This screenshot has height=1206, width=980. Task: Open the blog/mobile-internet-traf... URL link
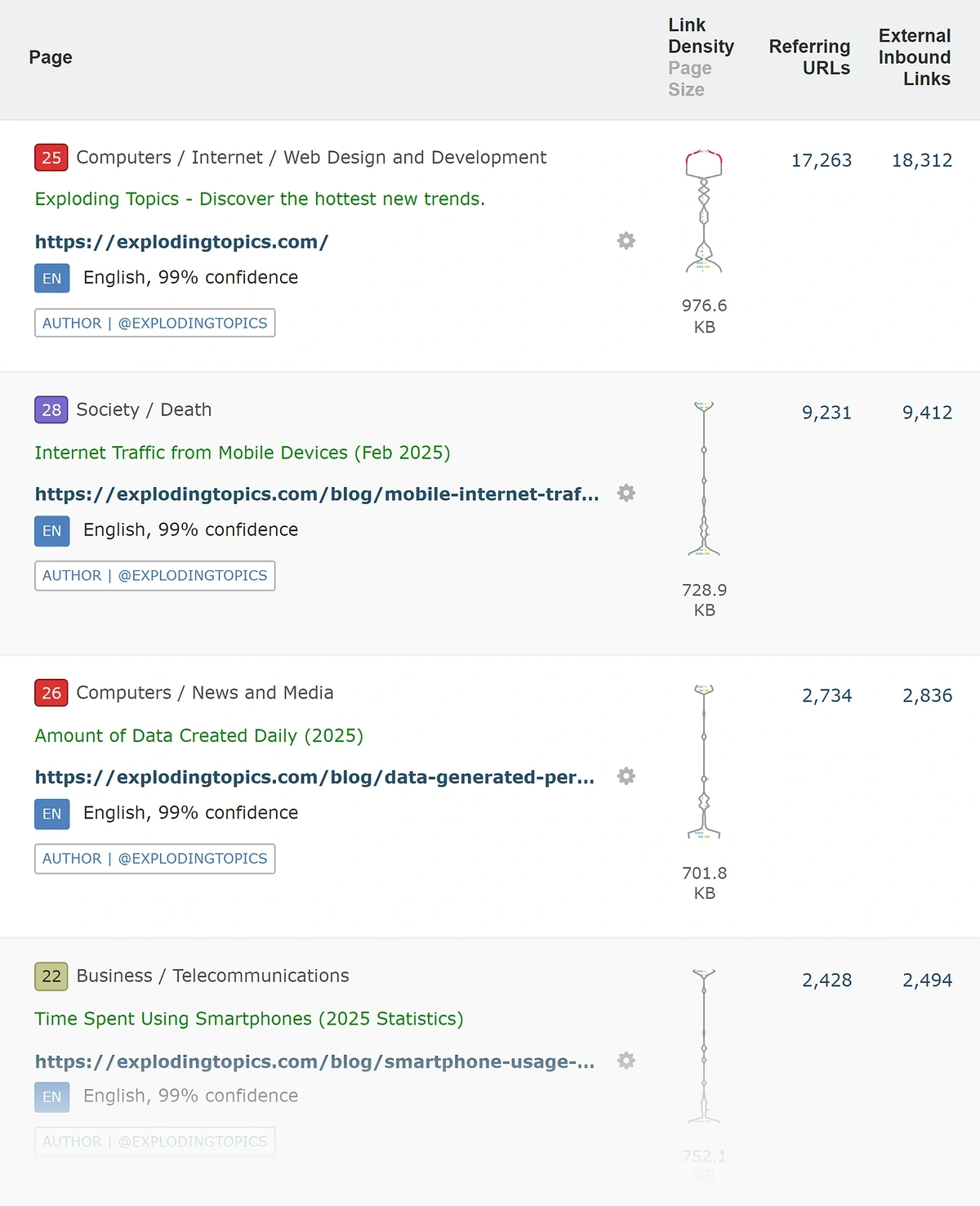coord(317,494)
